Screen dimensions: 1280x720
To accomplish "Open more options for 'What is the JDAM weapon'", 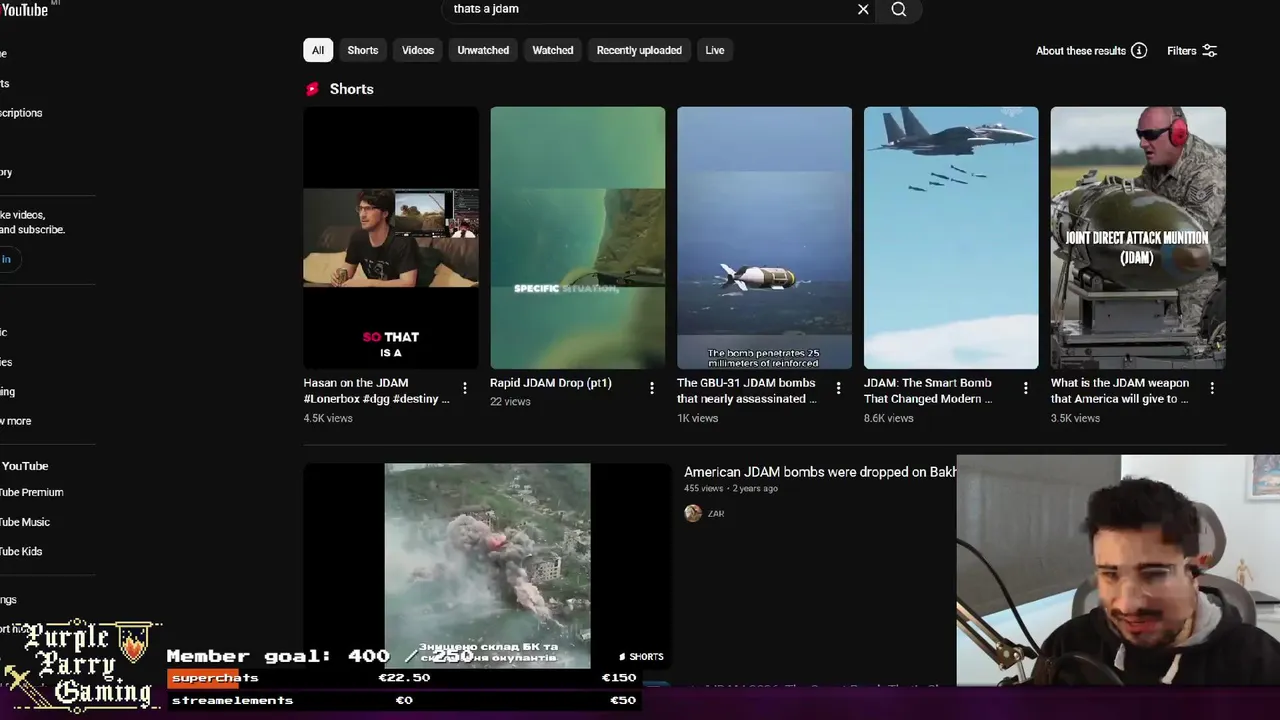I will (x=1212, y=388).
